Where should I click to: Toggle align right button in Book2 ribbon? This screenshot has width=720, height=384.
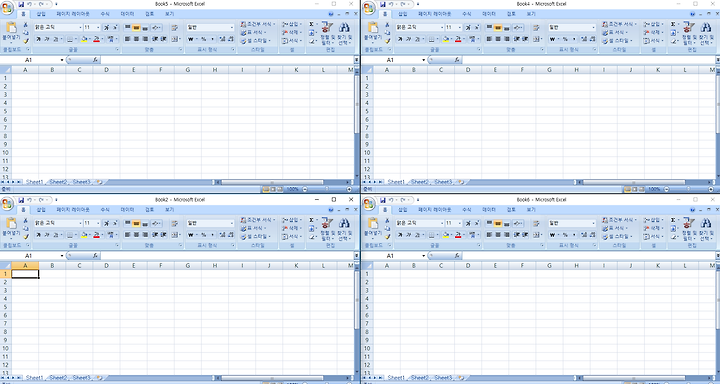145,235
